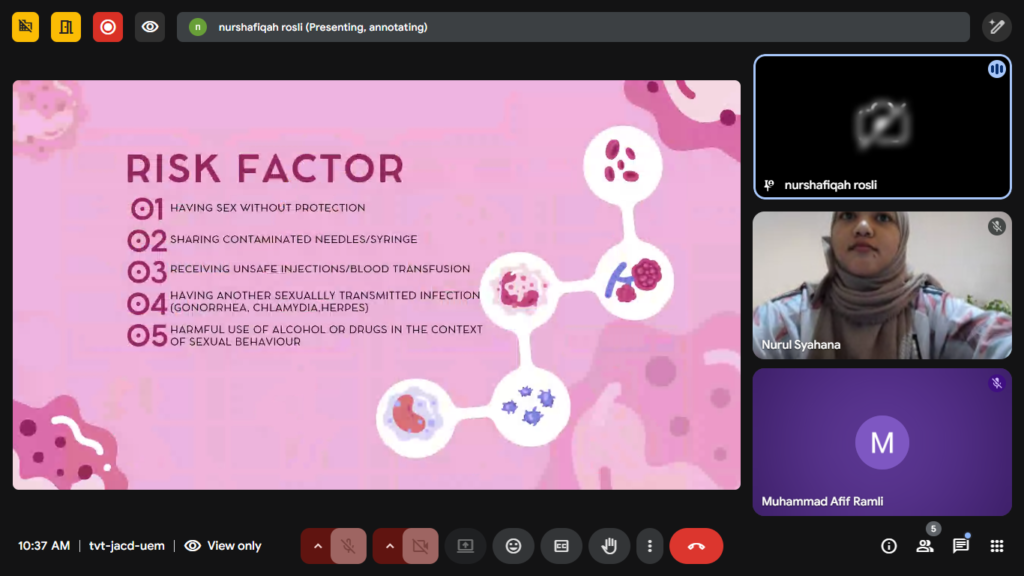Toggle the muted microphone button
This screenshot has height=576, width=1024.
(x=348, y=546)
